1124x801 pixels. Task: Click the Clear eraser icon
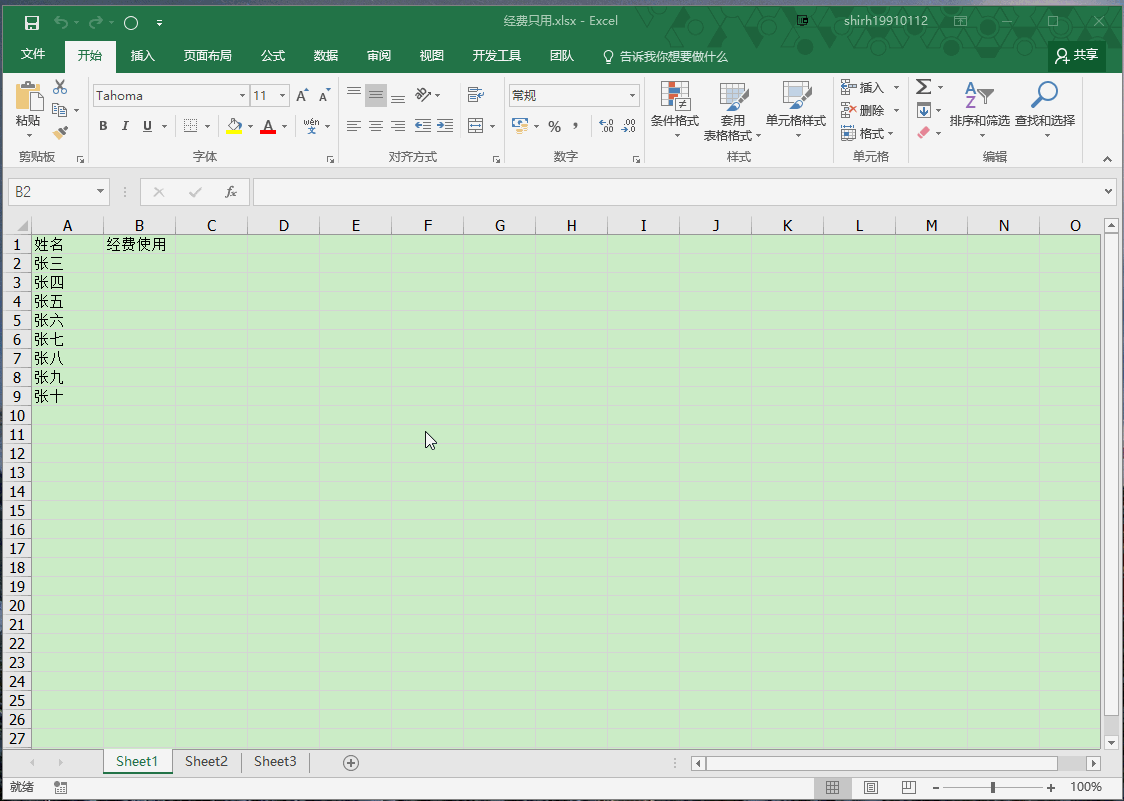pos(924,133)
